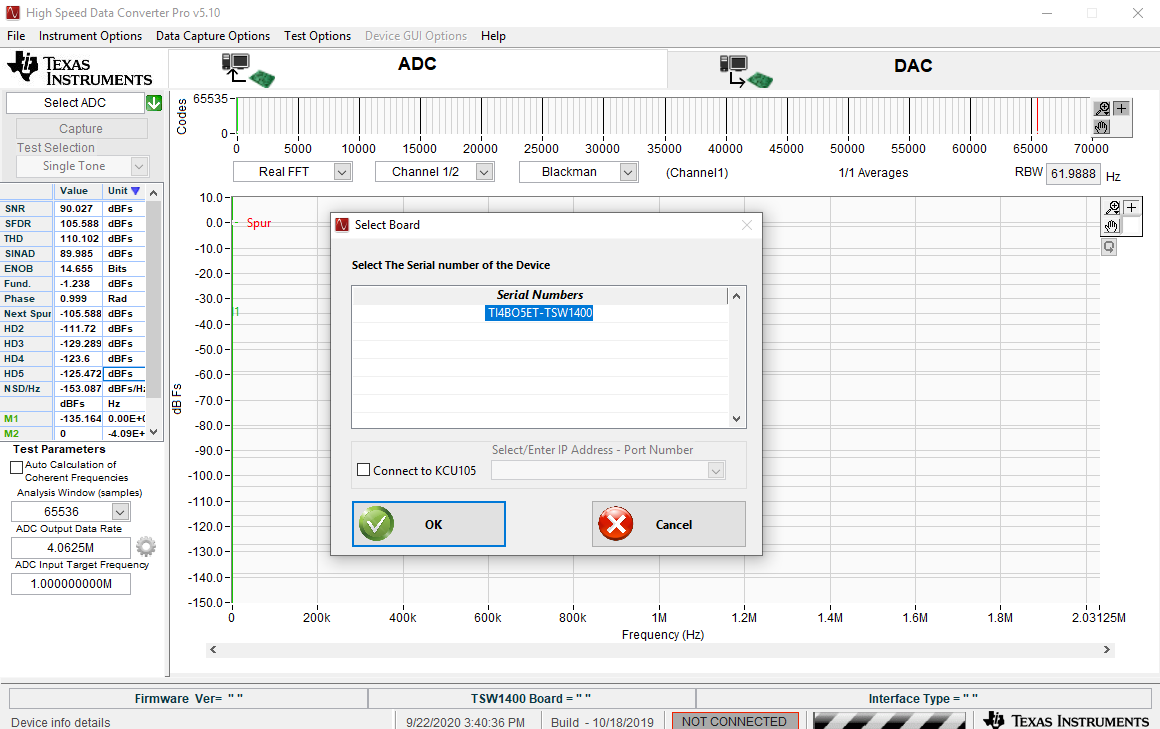
Task: Open the Data Capture Options menu
Action: click(213, 35)
